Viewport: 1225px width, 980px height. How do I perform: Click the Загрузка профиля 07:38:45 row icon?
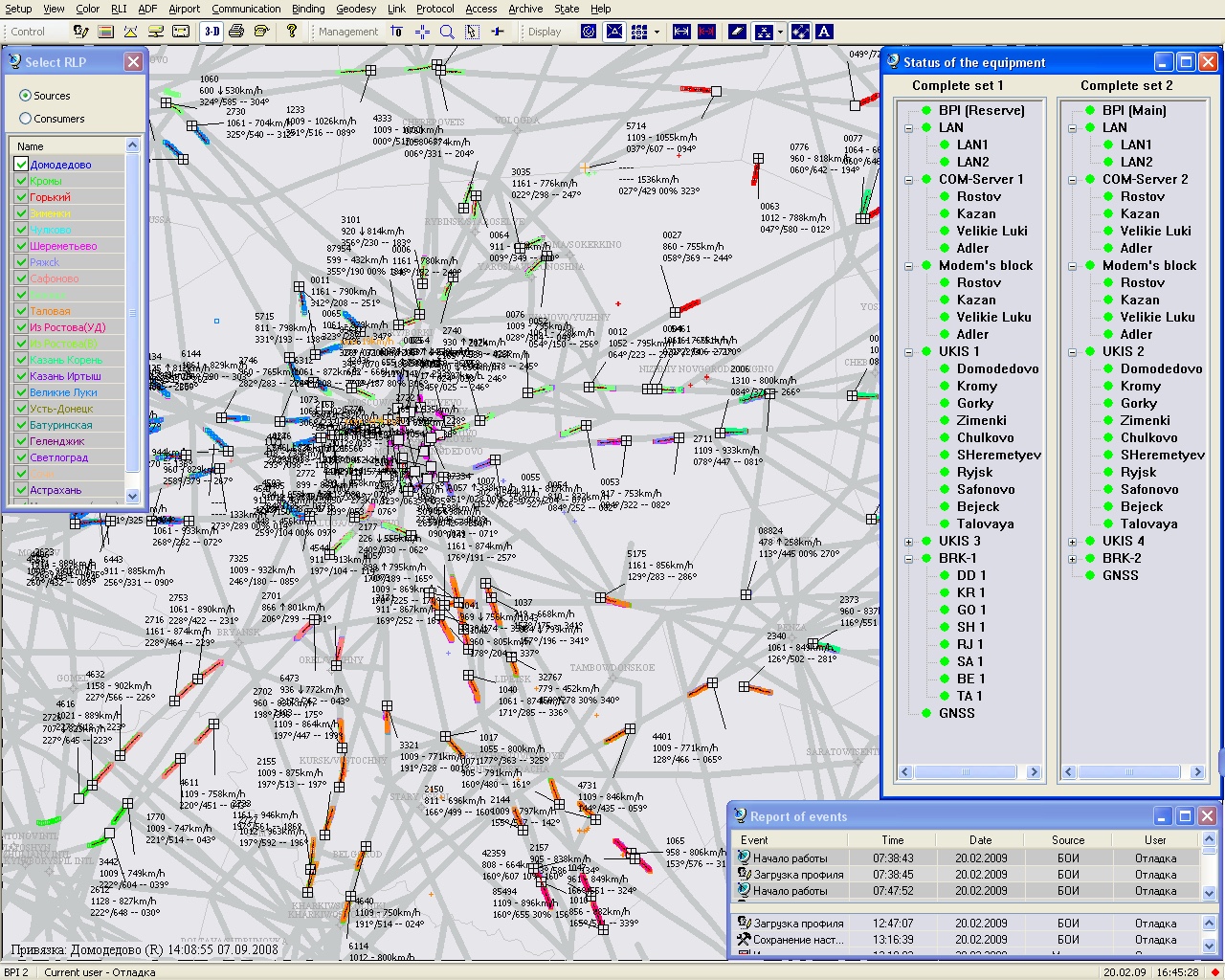click(x=744, y=874)
